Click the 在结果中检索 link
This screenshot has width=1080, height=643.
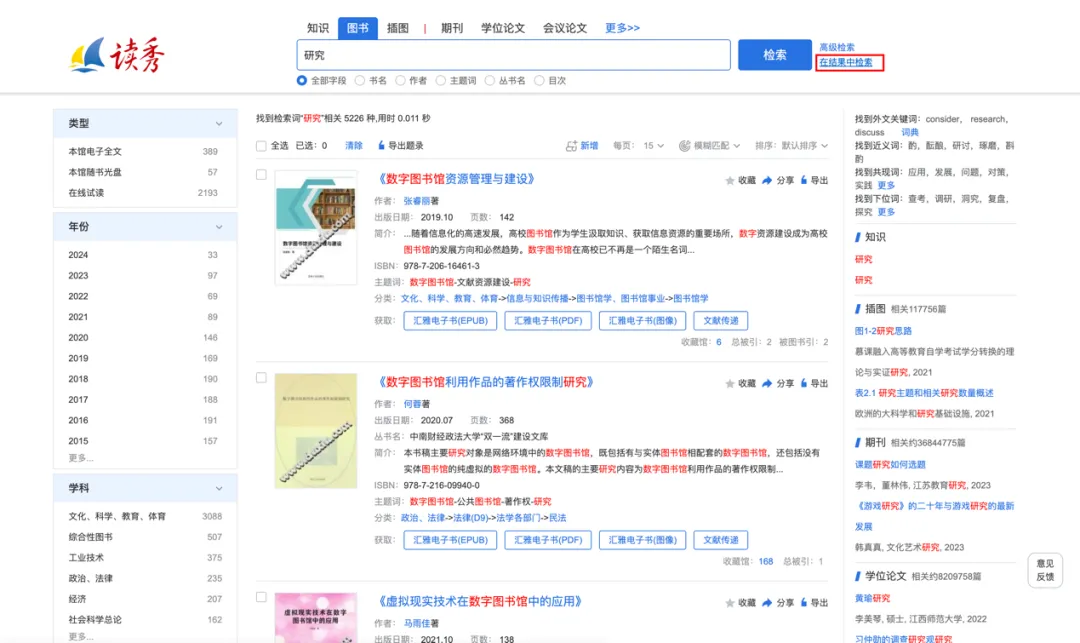coord(846,62)
